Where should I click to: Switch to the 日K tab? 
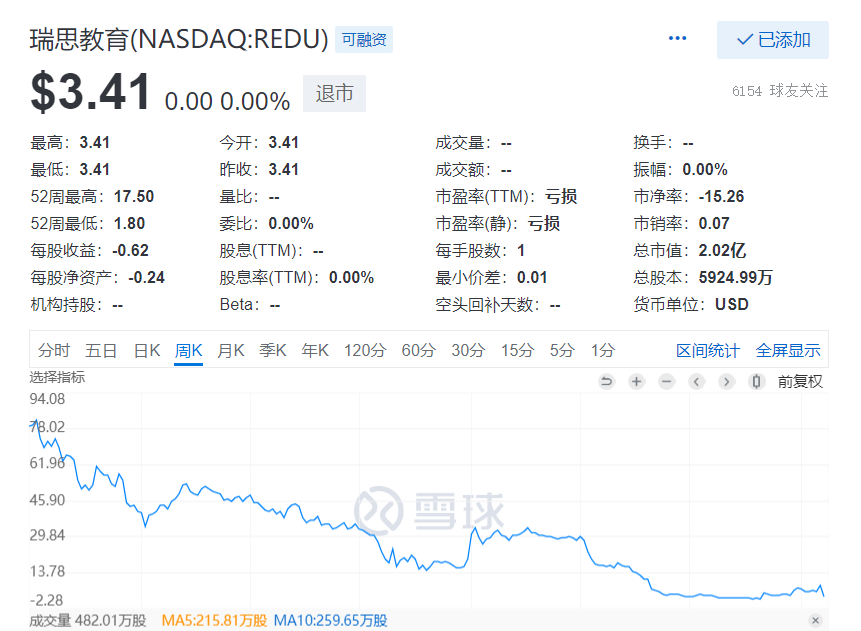click(x=147, y=350)
